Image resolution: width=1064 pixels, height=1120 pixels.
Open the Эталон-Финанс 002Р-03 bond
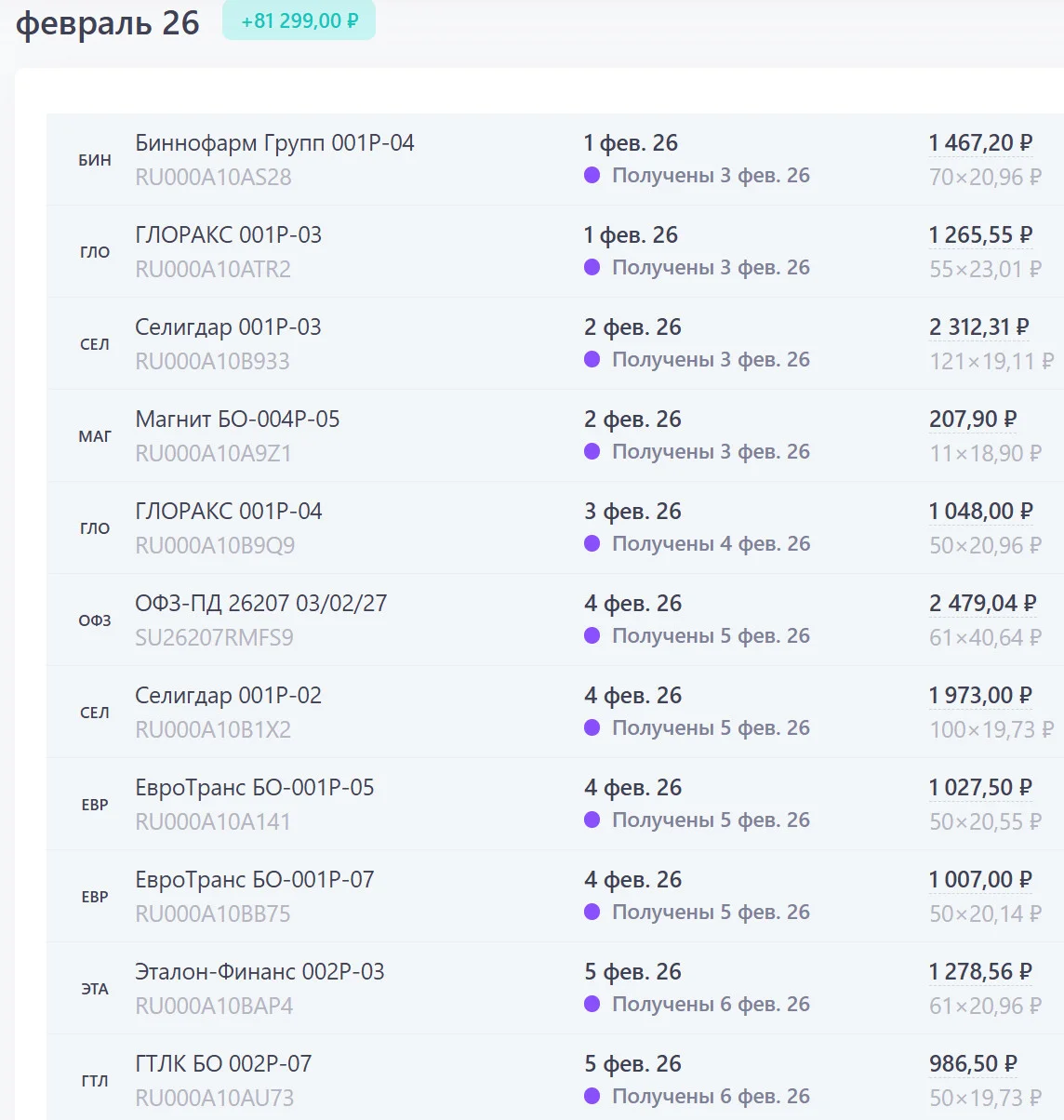pos(259,972)
